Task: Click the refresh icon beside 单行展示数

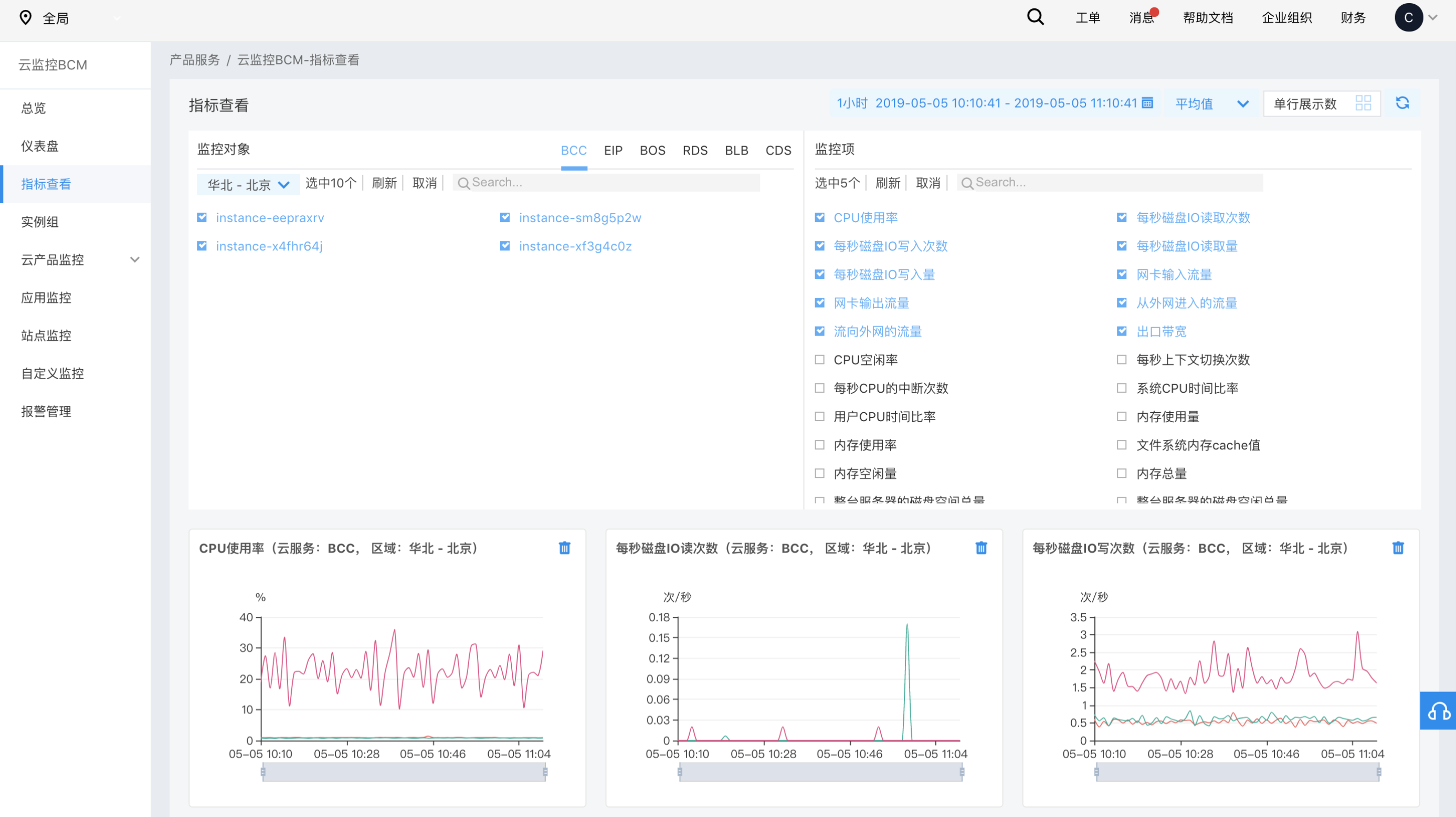Action: [1402, 103]
